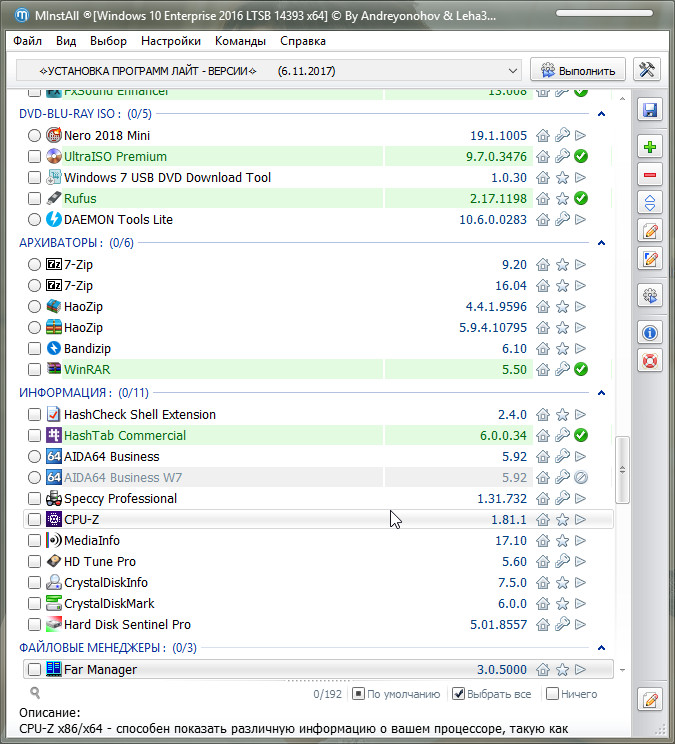Toggle the 'Выбрать все' checkbox
This screenshot has height=744, width=675.
pos(458,694)
